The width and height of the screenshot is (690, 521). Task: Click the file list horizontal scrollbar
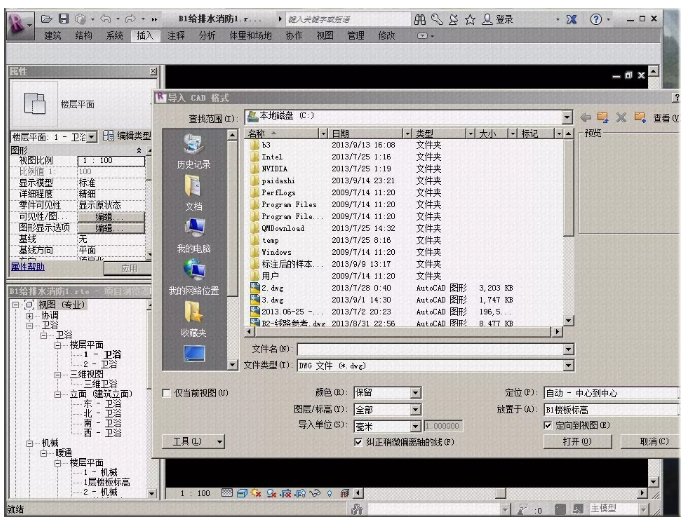pyautogui.click(x=402, y=331)
